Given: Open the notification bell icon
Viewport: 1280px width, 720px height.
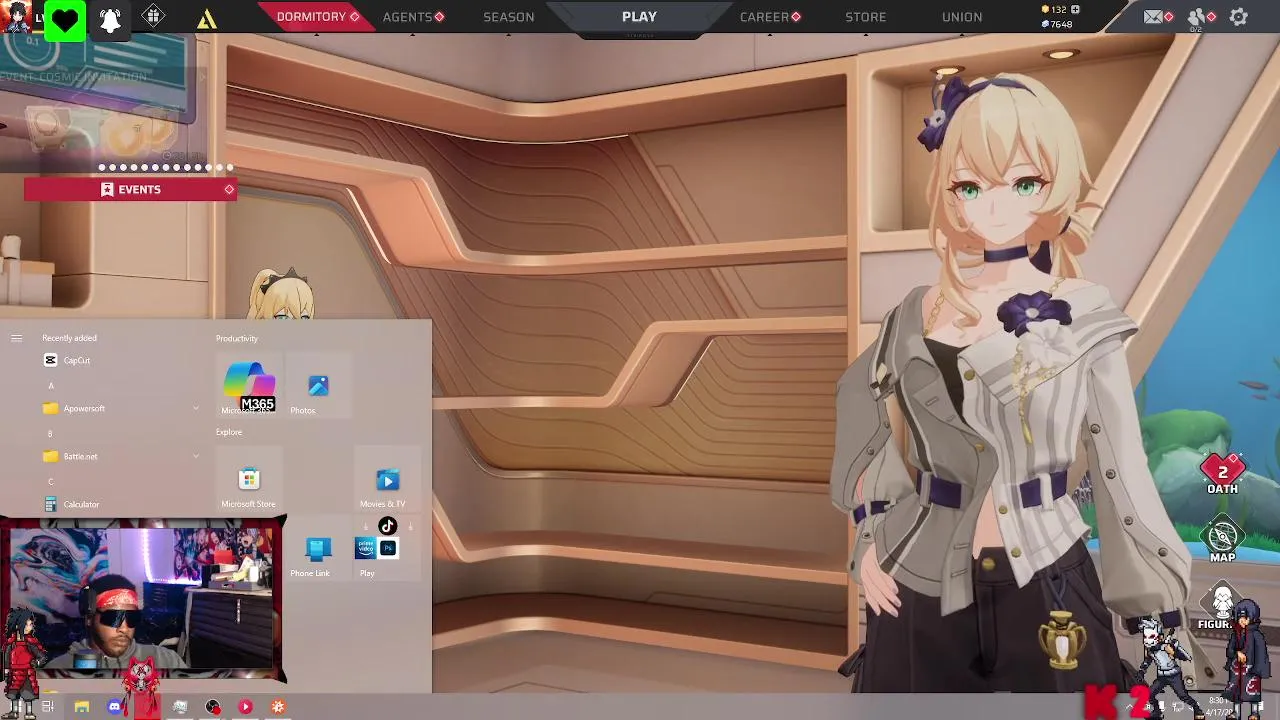Looking at the screenshot, I should coord(110,20).
